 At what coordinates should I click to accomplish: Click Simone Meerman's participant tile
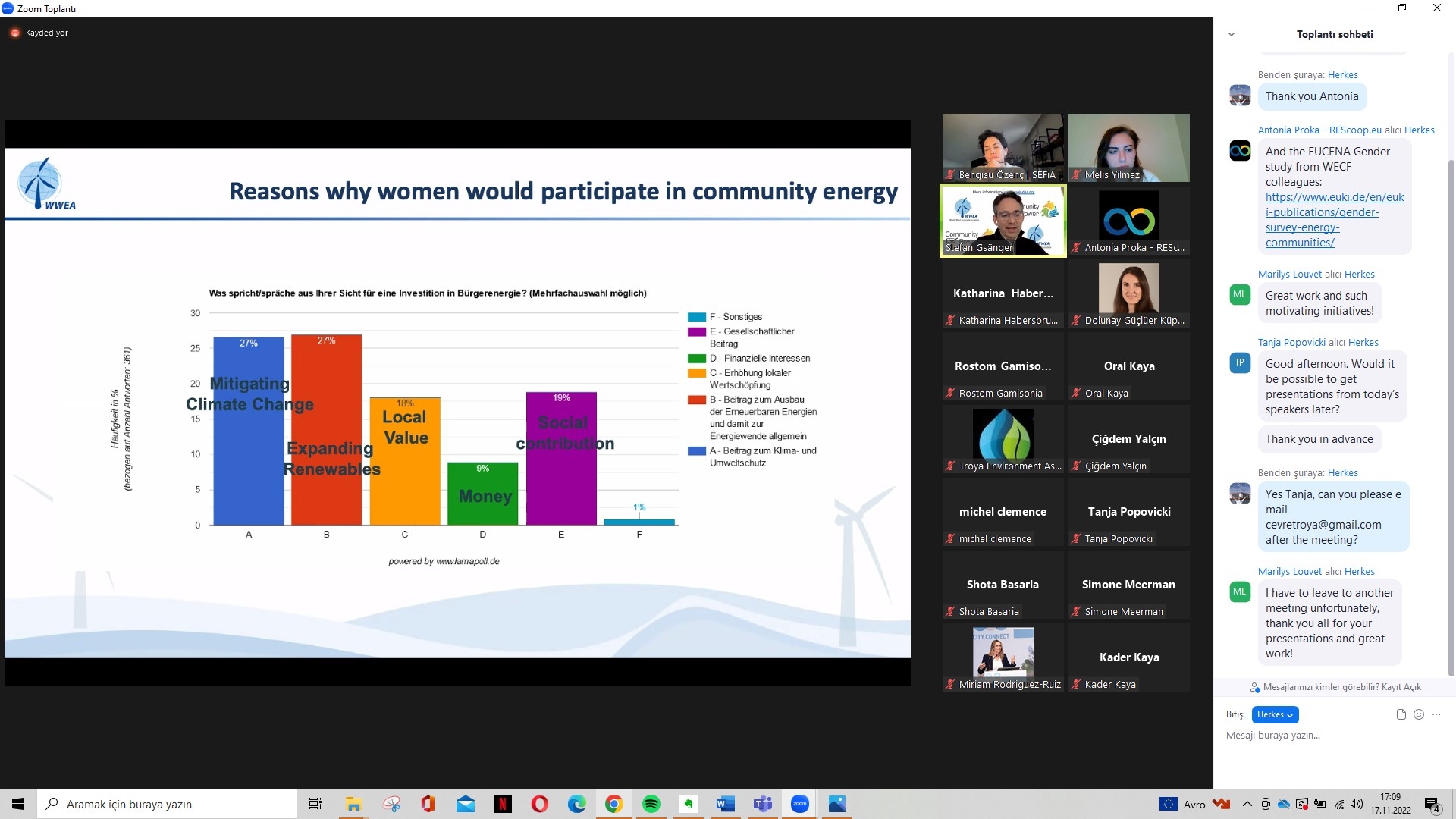pos(1128,585)
